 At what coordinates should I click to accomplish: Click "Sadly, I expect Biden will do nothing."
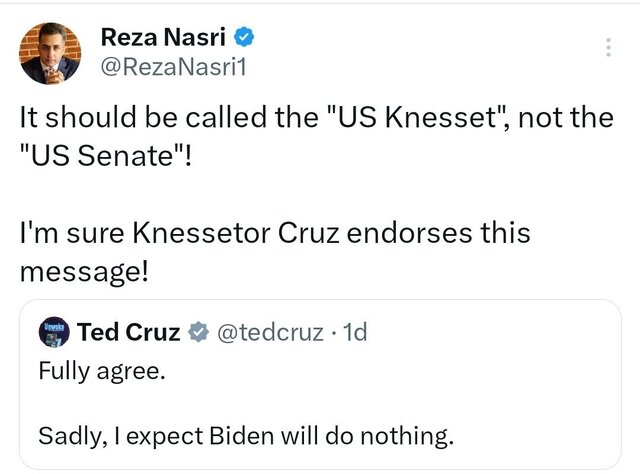click(x=246, y=436)
